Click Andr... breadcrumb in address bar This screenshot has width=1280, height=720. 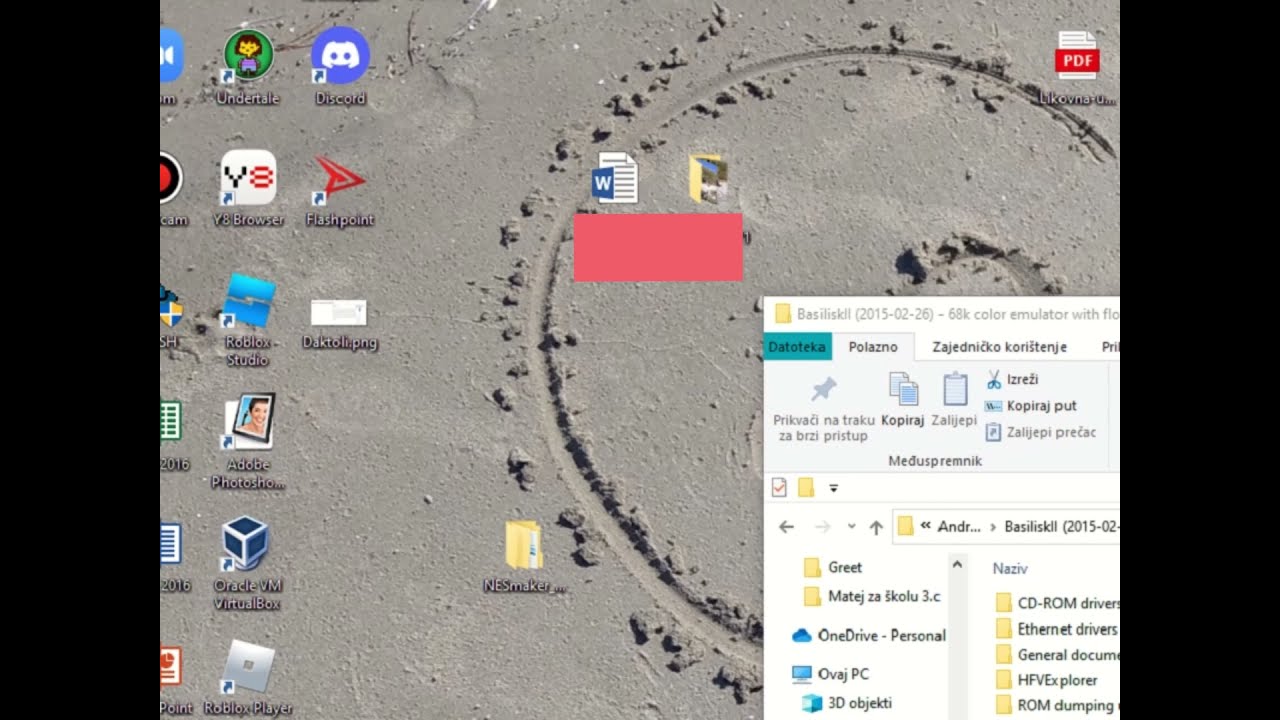click(959, 526)
